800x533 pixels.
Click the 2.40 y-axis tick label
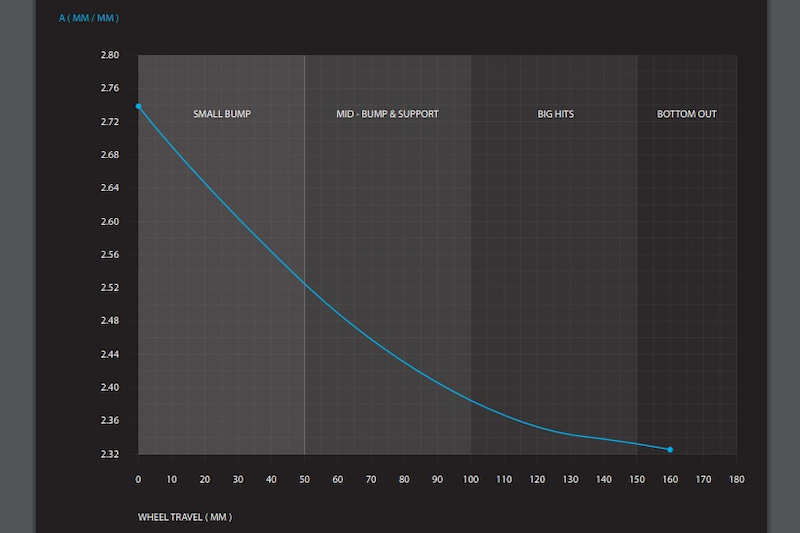coord(110,388)
